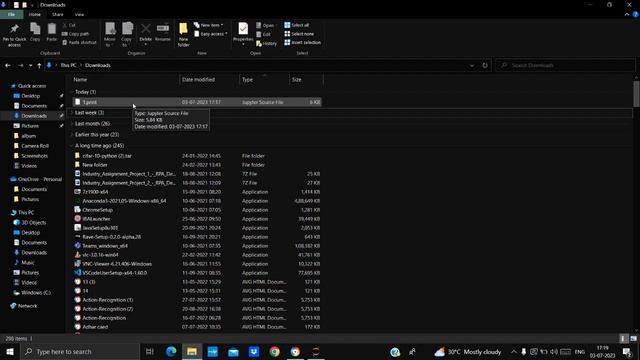Image resolution: width=640 pixels, height=360 pixels.
Task: Click the taskbar search box
Action: pos(80,351)
